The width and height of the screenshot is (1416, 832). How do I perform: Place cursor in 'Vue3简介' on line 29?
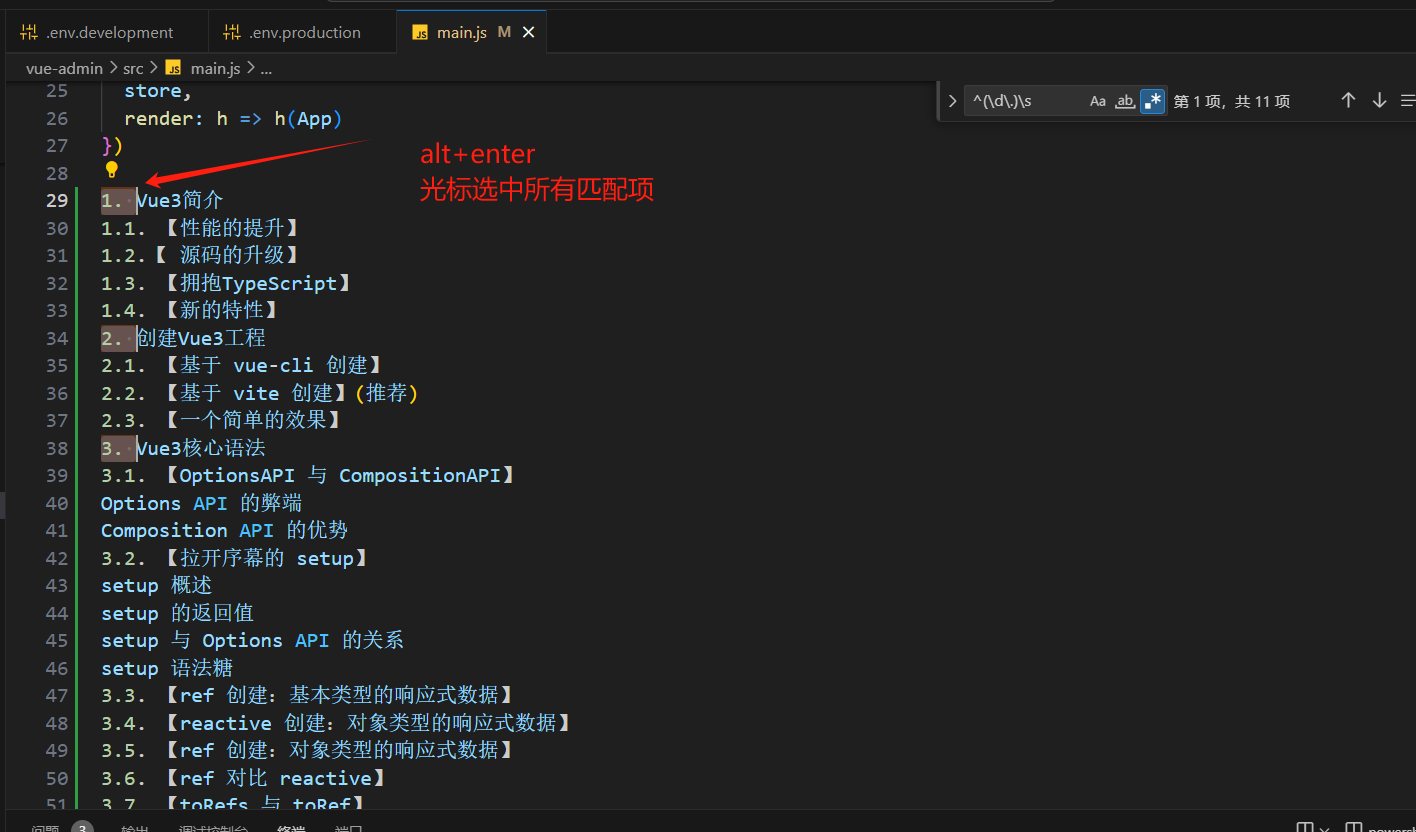pos(180,200)
